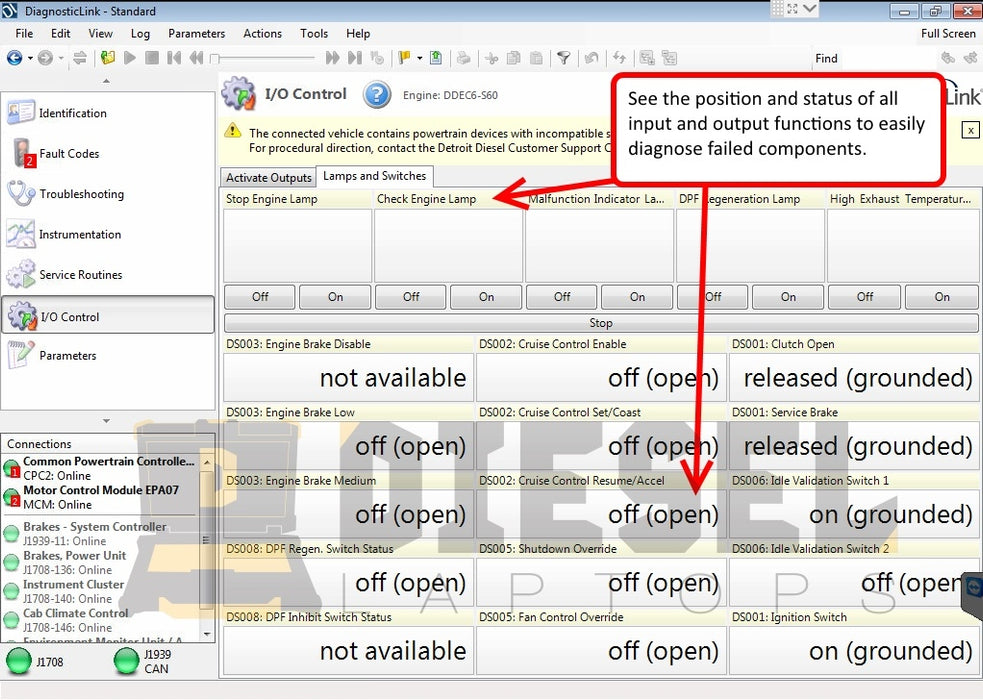Open the Parameters sidebar panel
983x700 pixels.
click(x=108, y=355)
